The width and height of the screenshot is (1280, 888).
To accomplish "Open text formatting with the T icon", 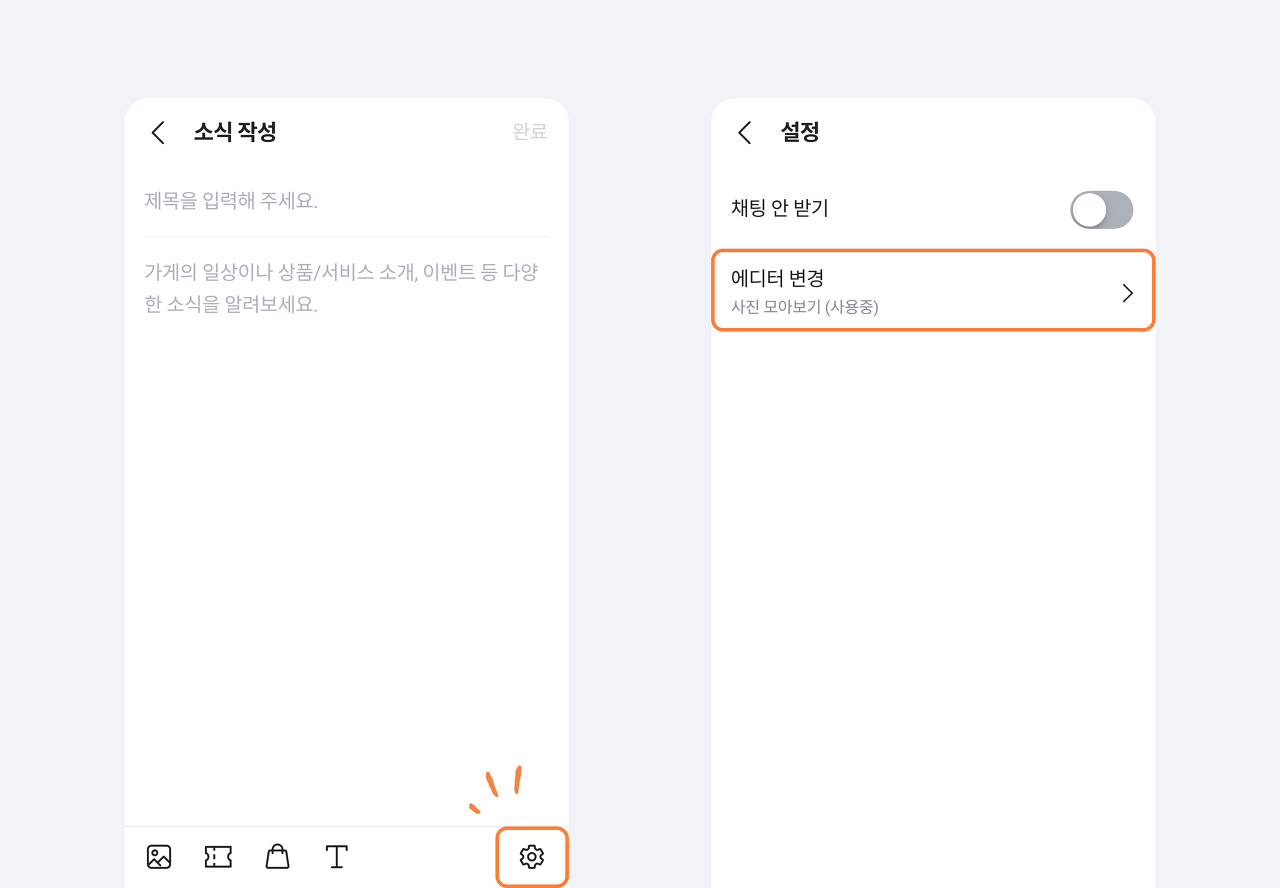I will pyautogui.click(x=337, y=857).
